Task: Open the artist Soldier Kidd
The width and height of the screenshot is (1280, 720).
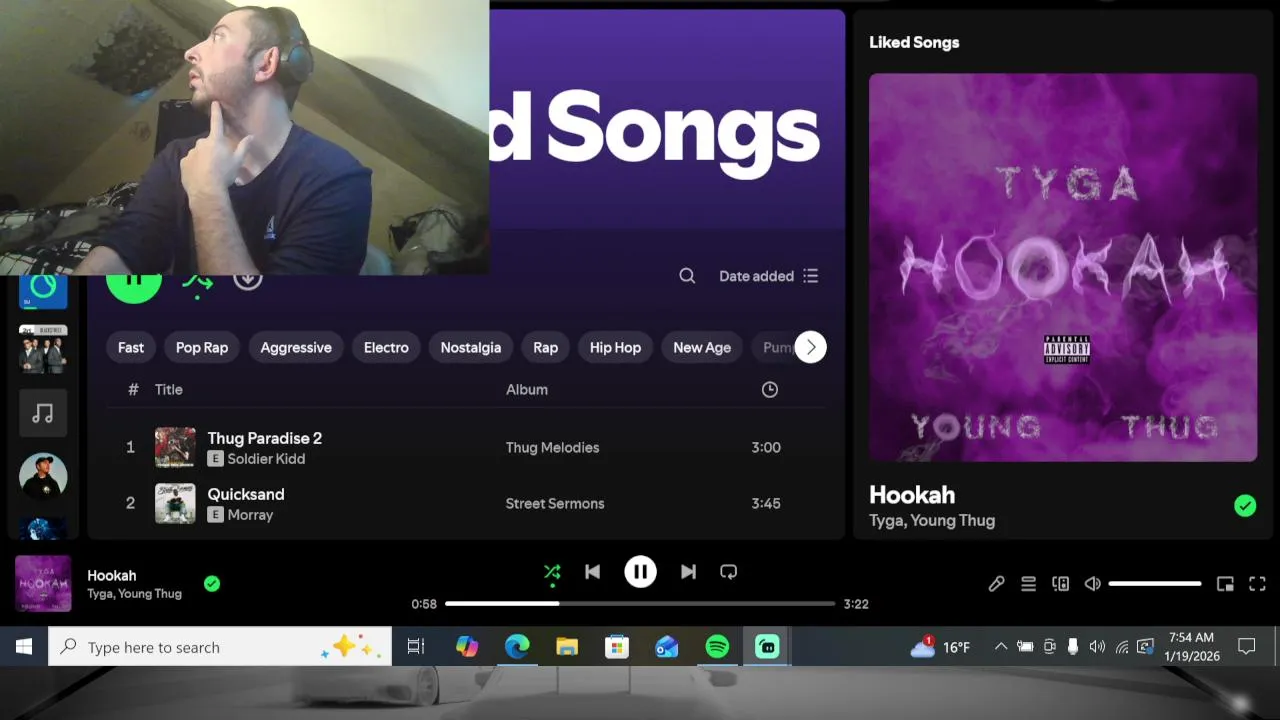Action: tap(266, 459)
